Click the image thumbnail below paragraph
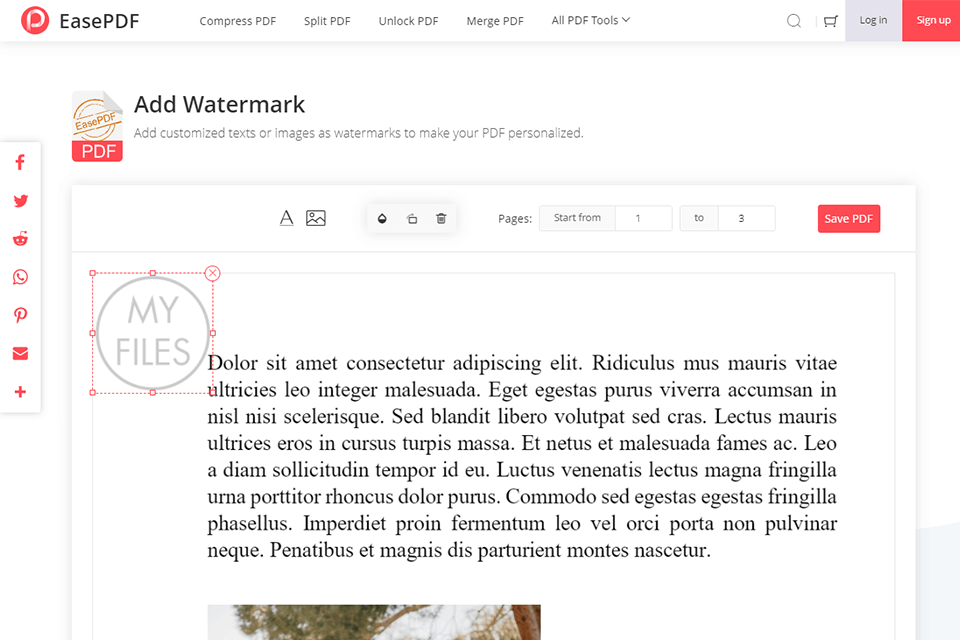The image size is (960, 640). tap(374, 622)
